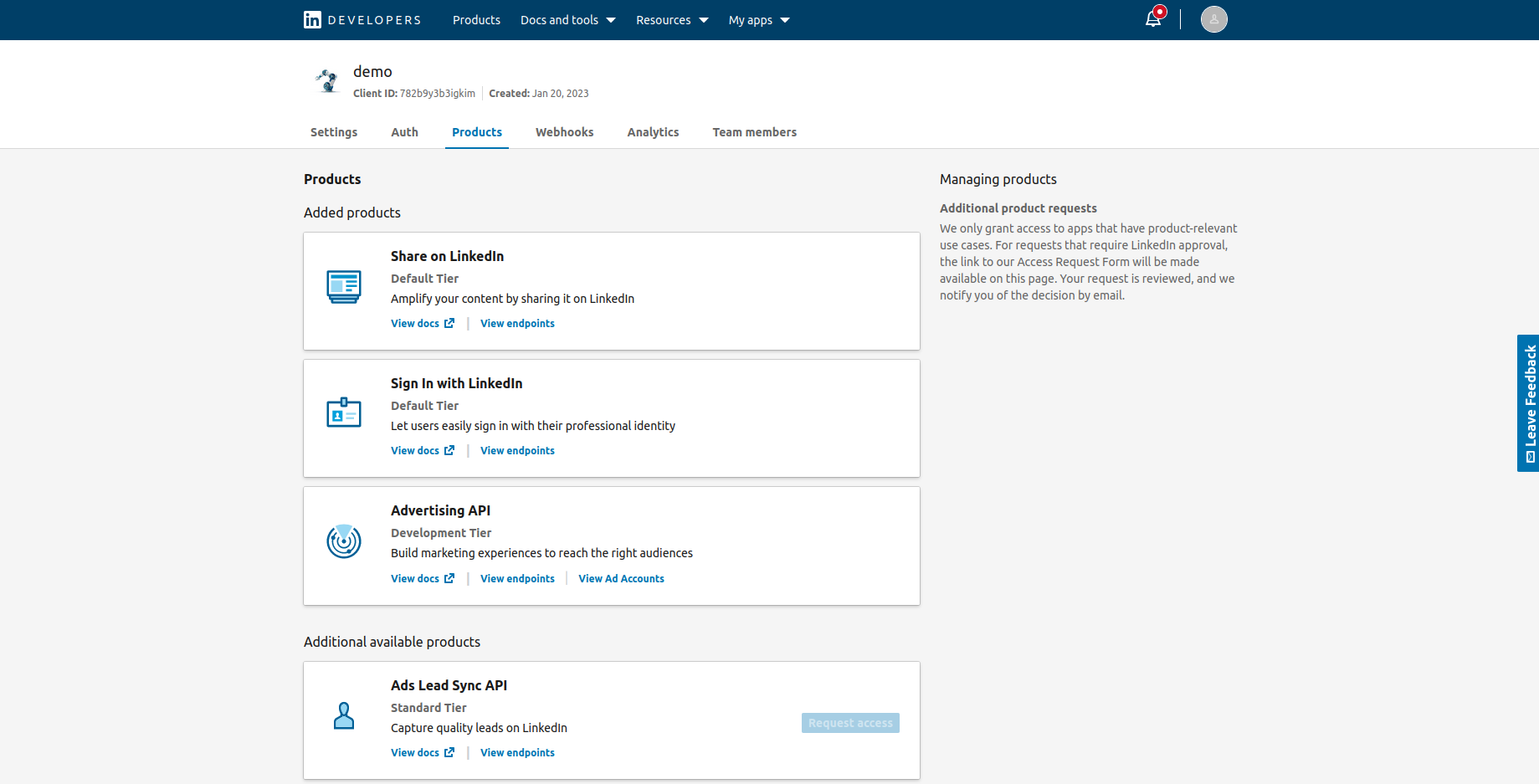Click the Additional available products heading
The width and height of the screenshot is (1539, 784).
[392, 642]
